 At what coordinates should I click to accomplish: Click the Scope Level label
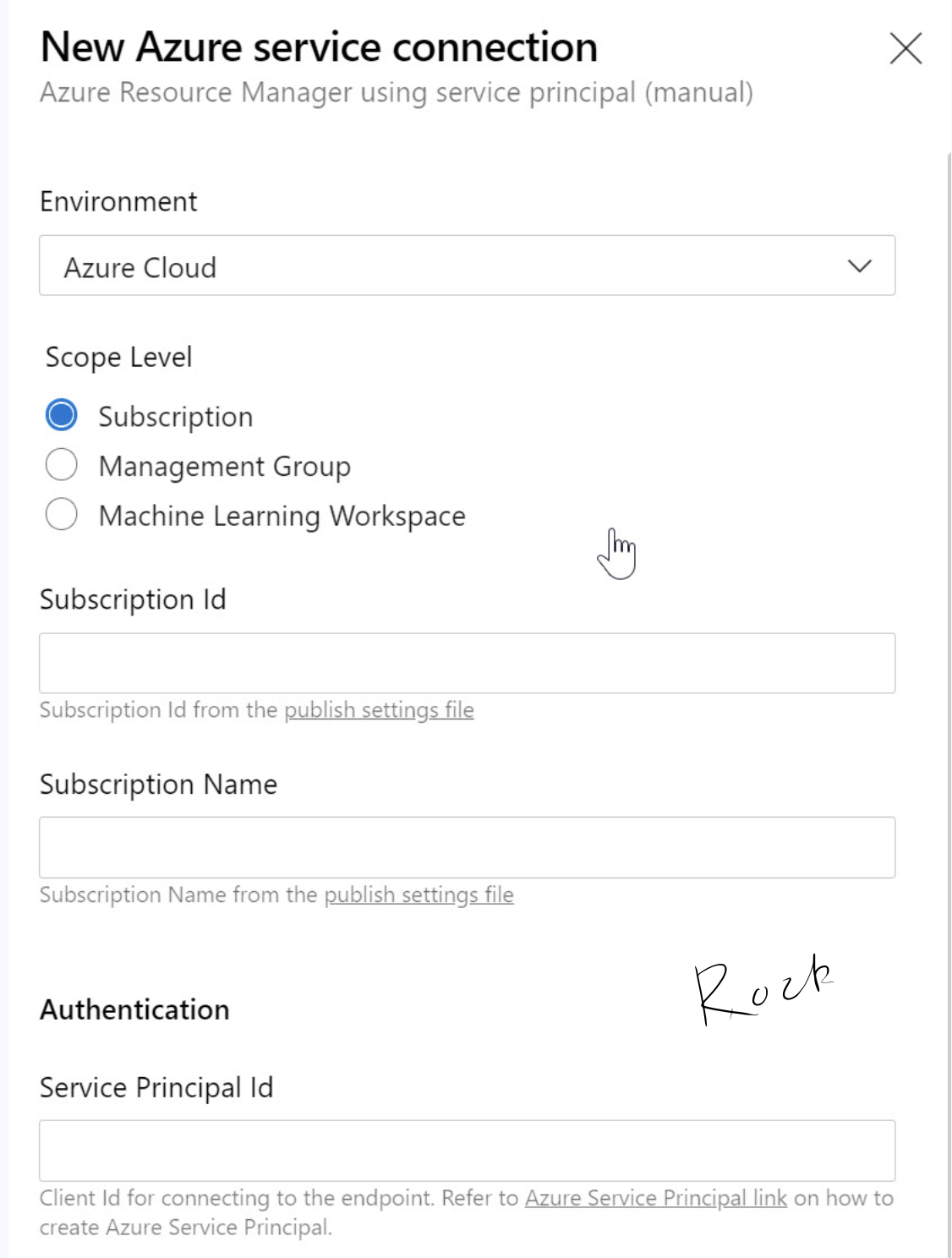click(118, 357)
